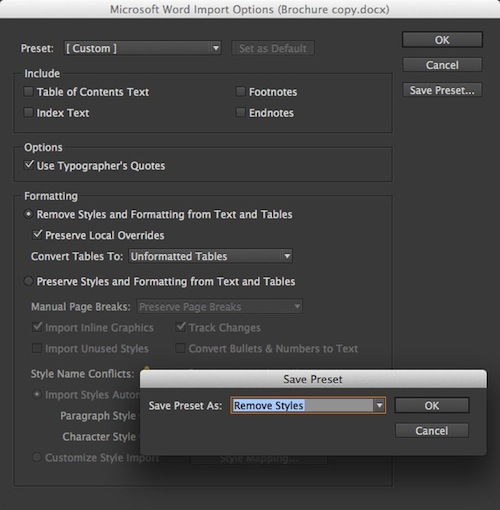The width and height of the screenshot is (500, 510).
Task: Toggle Use Typographer's Quotes checkbox
Action: [x=29, y=165]
